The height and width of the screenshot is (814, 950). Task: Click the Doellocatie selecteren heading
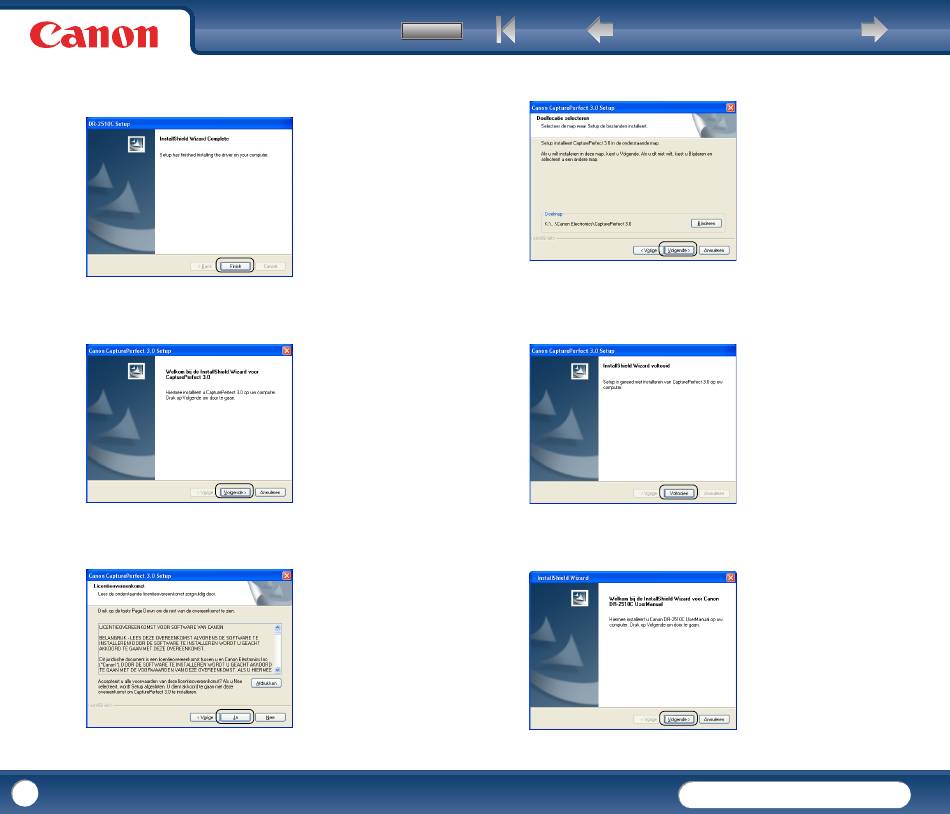click(x=563, y=119)
